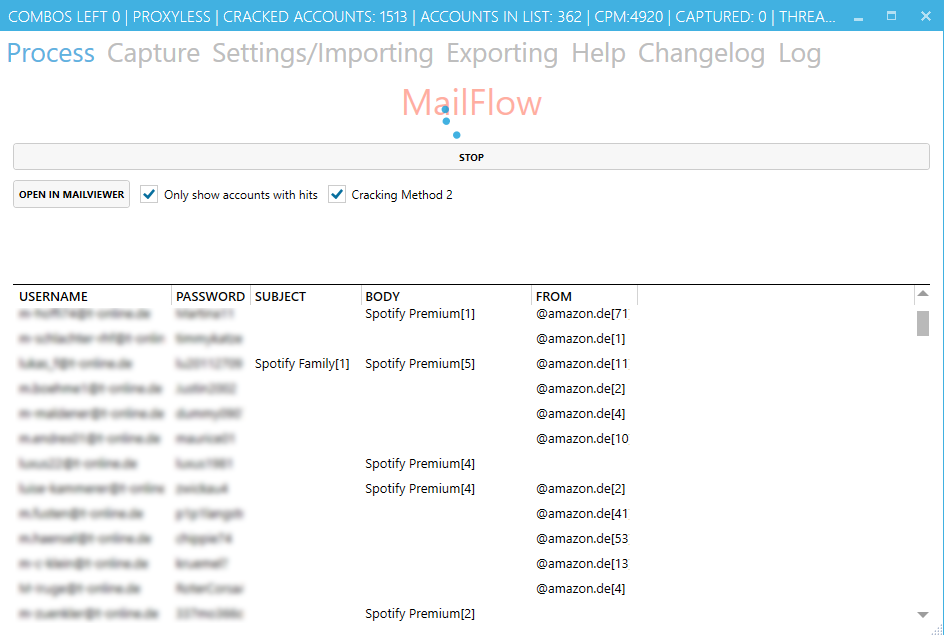The image size is (944, 635).
Task: Select Spotify Premium[4] beside @amazon.de[2]
Action: 420,489
